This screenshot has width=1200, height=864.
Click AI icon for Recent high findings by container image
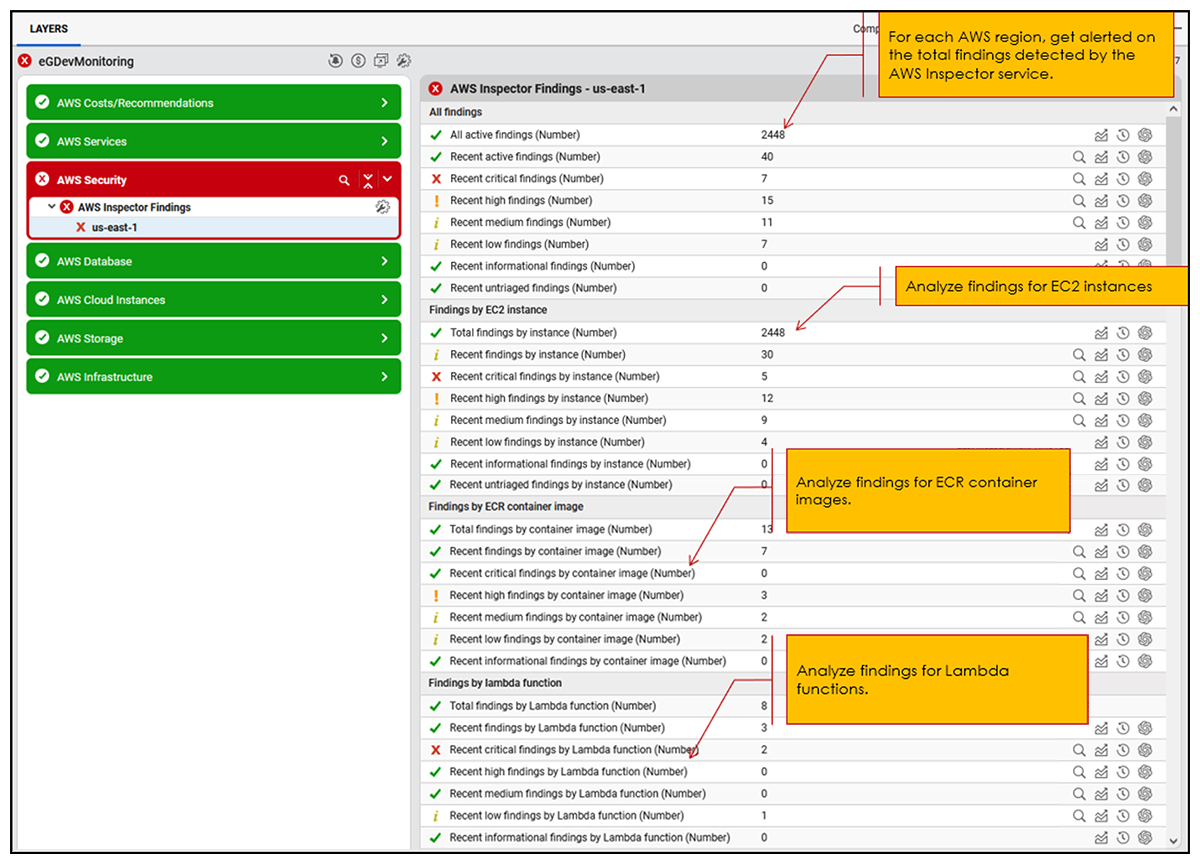[1146, 596]
